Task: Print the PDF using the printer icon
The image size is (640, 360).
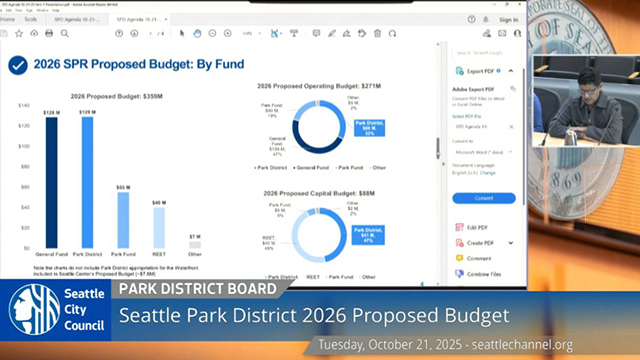Action: (49, 33)
